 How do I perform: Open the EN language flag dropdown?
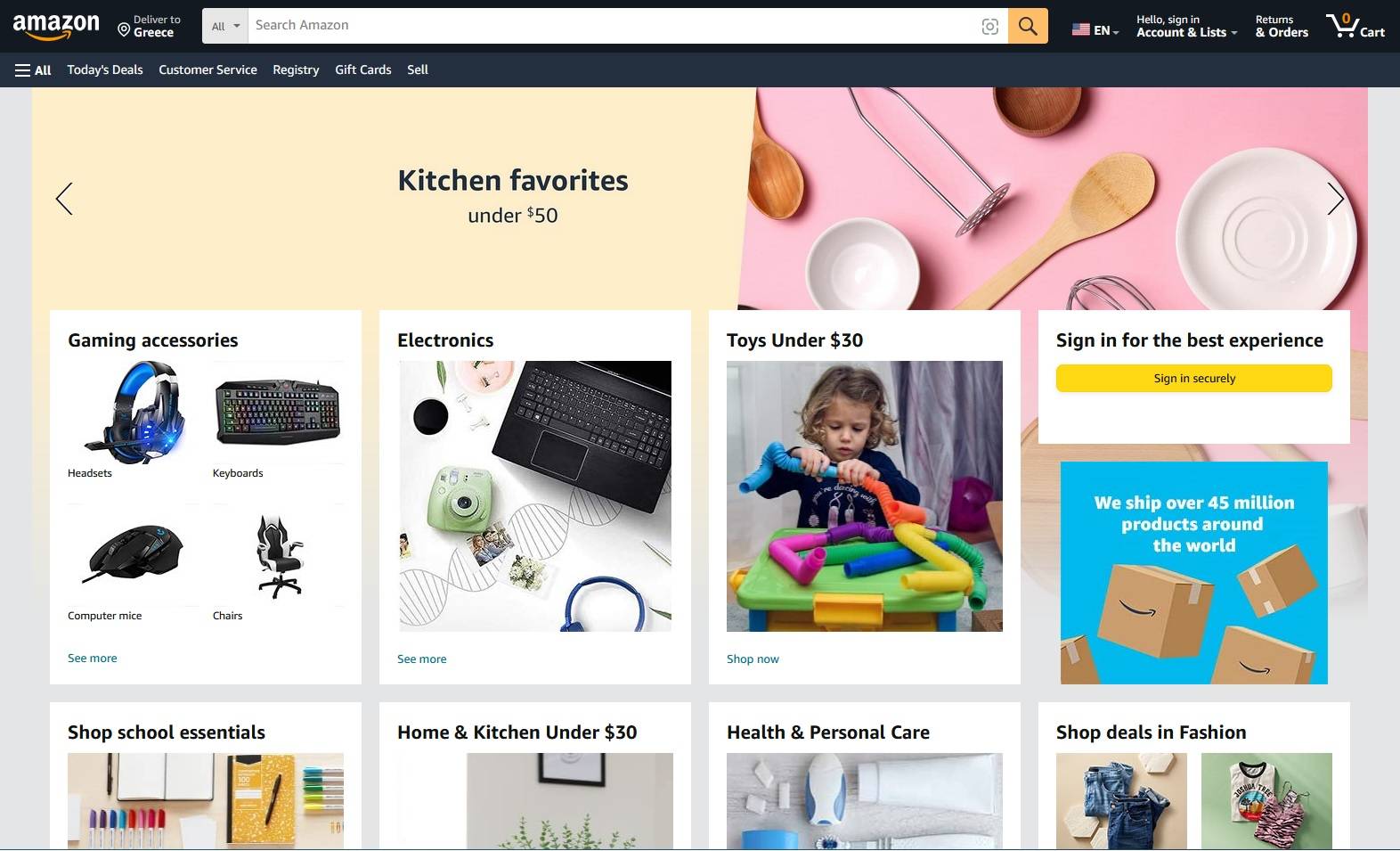(1095, 30)
